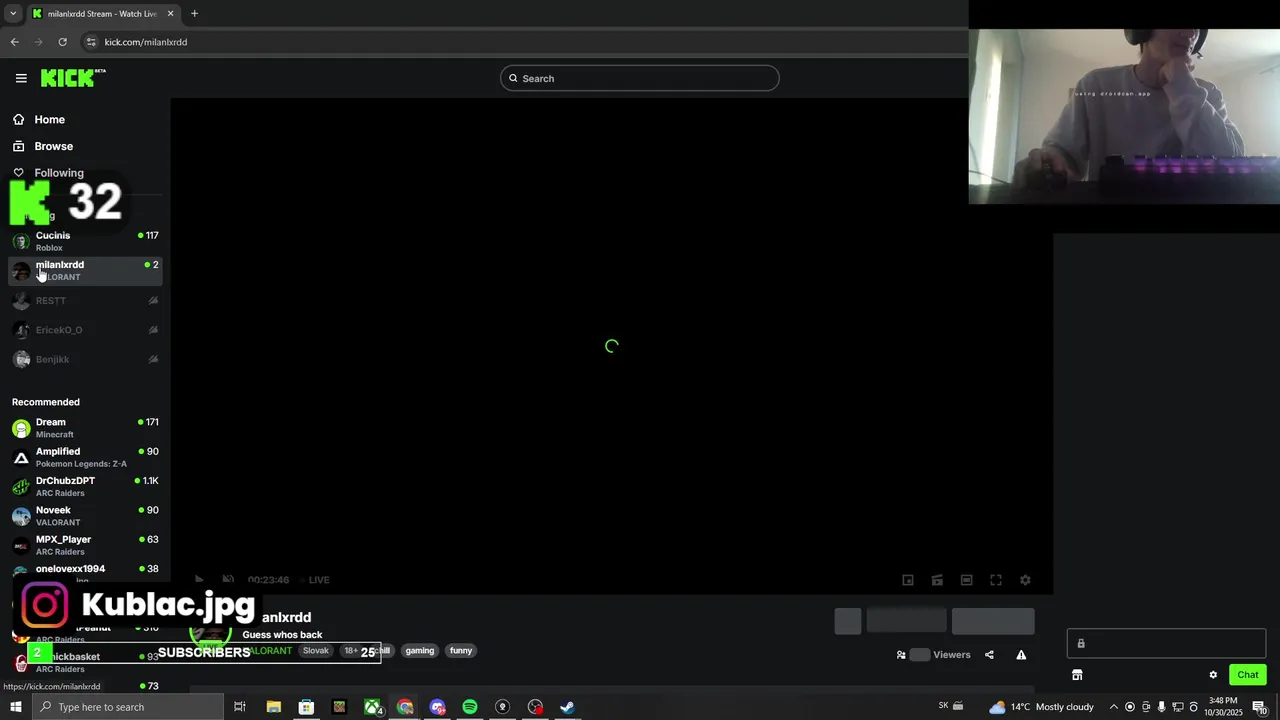Open Steam from the taskbar

click(568, 707)
